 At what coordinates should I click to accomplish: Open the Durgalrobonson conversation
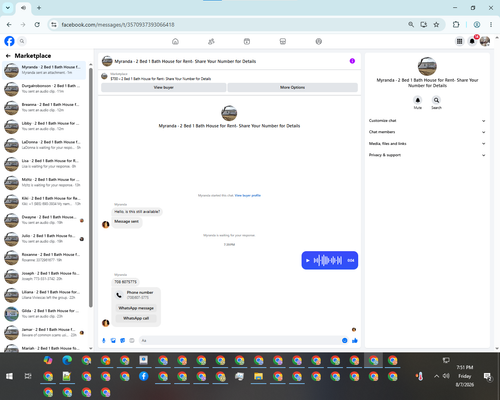coord(44,89)
